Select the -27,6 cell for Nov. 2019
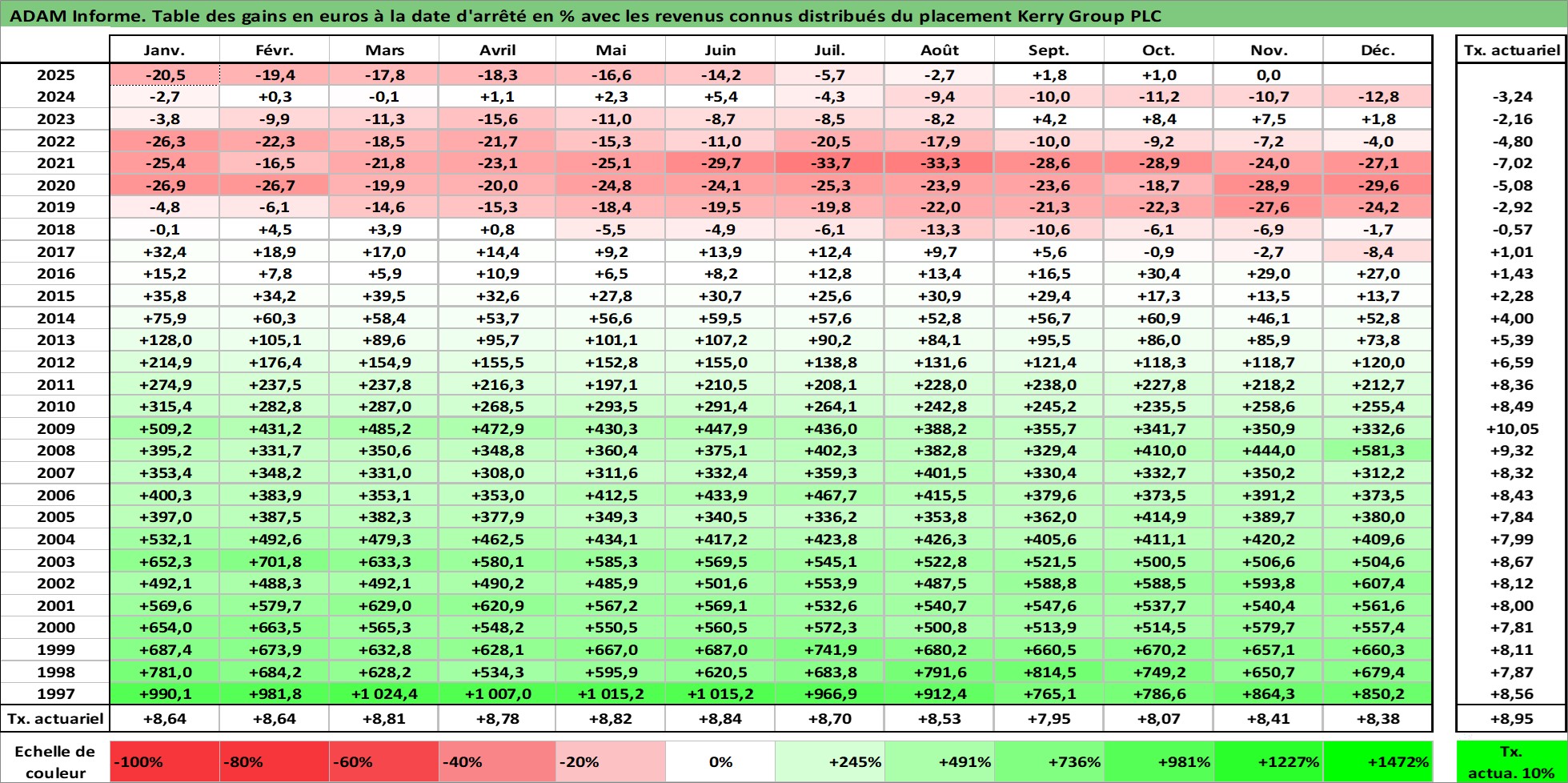 [1269, 207]
